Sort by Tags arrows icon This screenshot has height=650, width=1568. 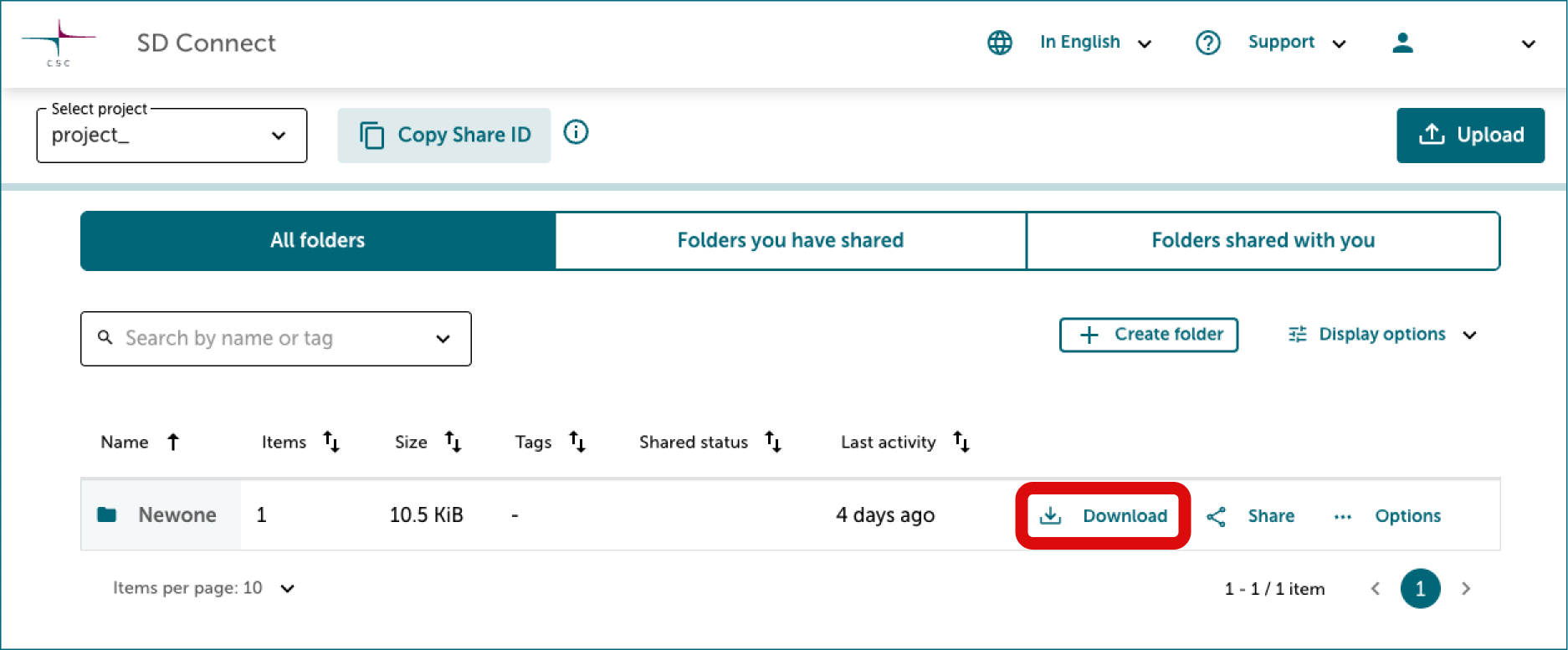pyautogui.click(x=577, y=442)
